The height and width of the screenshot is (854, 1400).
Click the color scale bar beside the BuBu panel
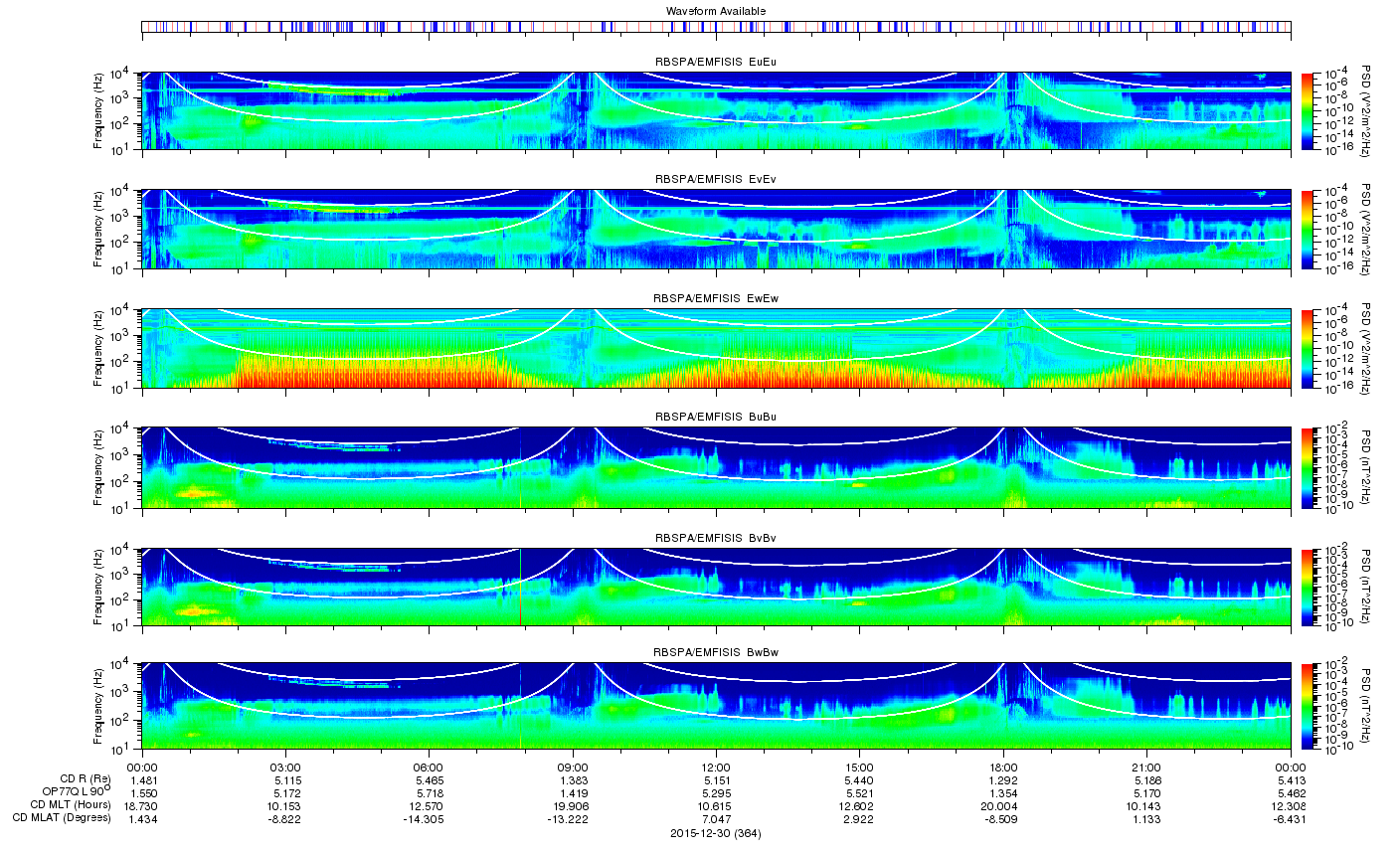pyautogui.click(x=1308, y=467)
